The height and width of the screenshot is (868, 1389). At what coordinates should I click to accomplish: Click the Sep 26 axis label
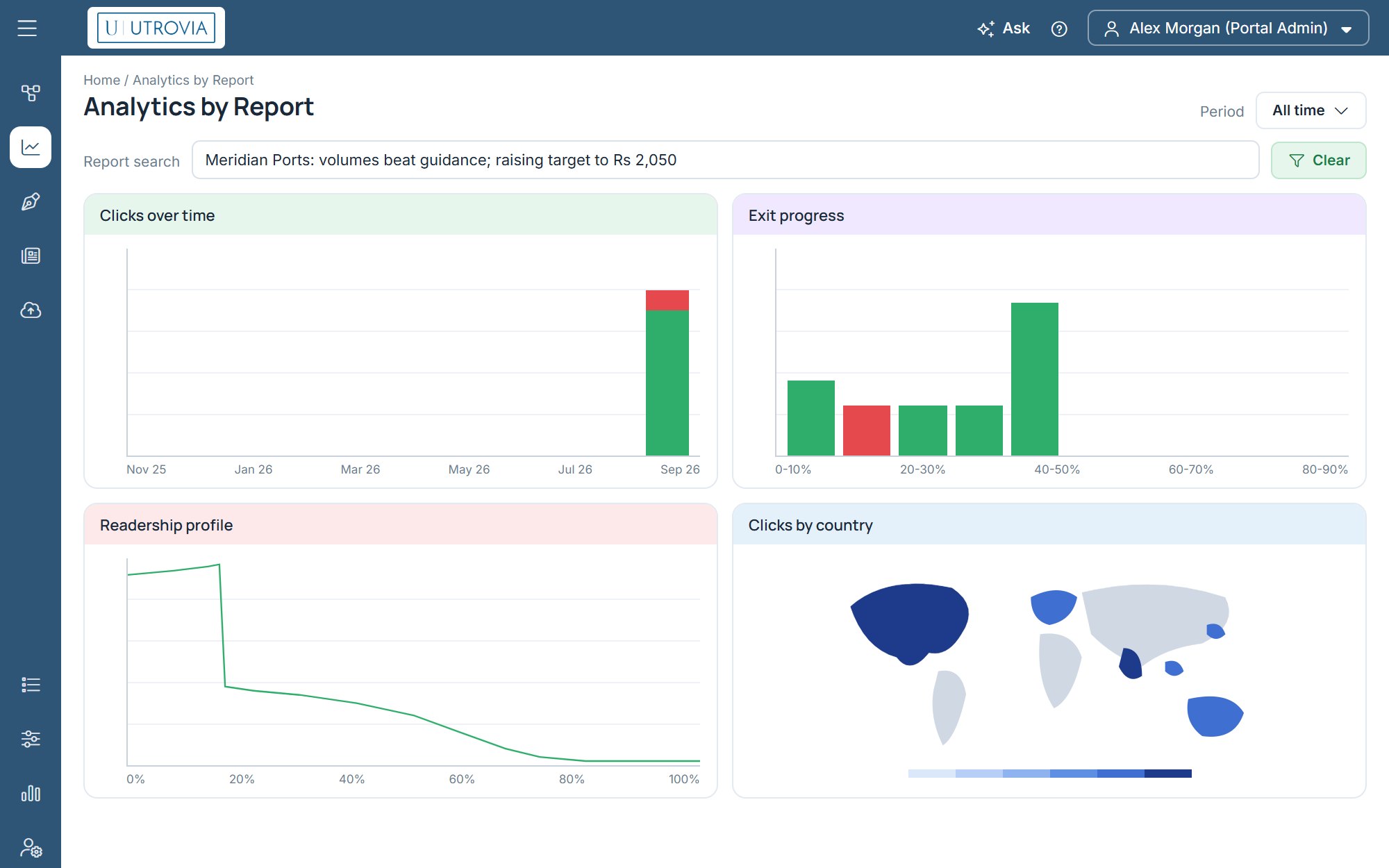679,469
